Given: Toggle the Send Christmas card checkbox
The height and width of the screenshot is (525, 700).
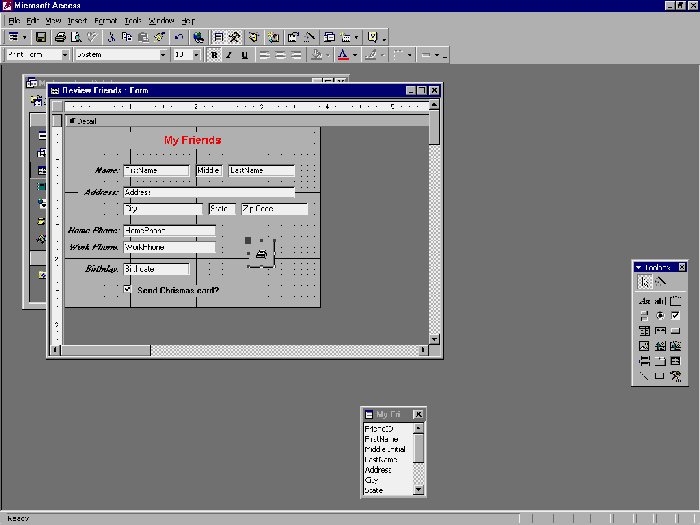Looking at the screenshot, I should pos(127,290).
